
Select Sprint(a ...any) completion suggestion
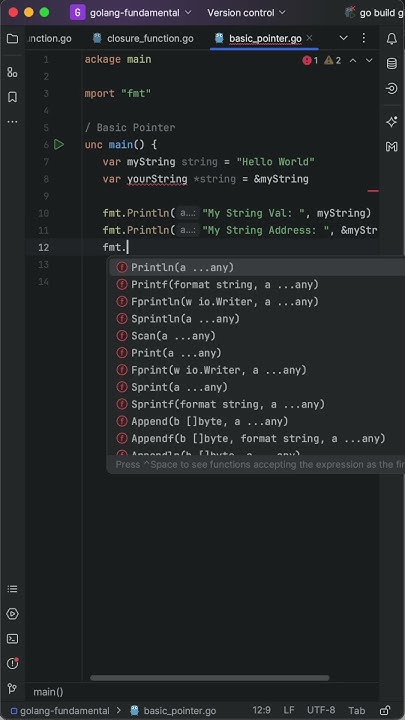click(257, 387)
